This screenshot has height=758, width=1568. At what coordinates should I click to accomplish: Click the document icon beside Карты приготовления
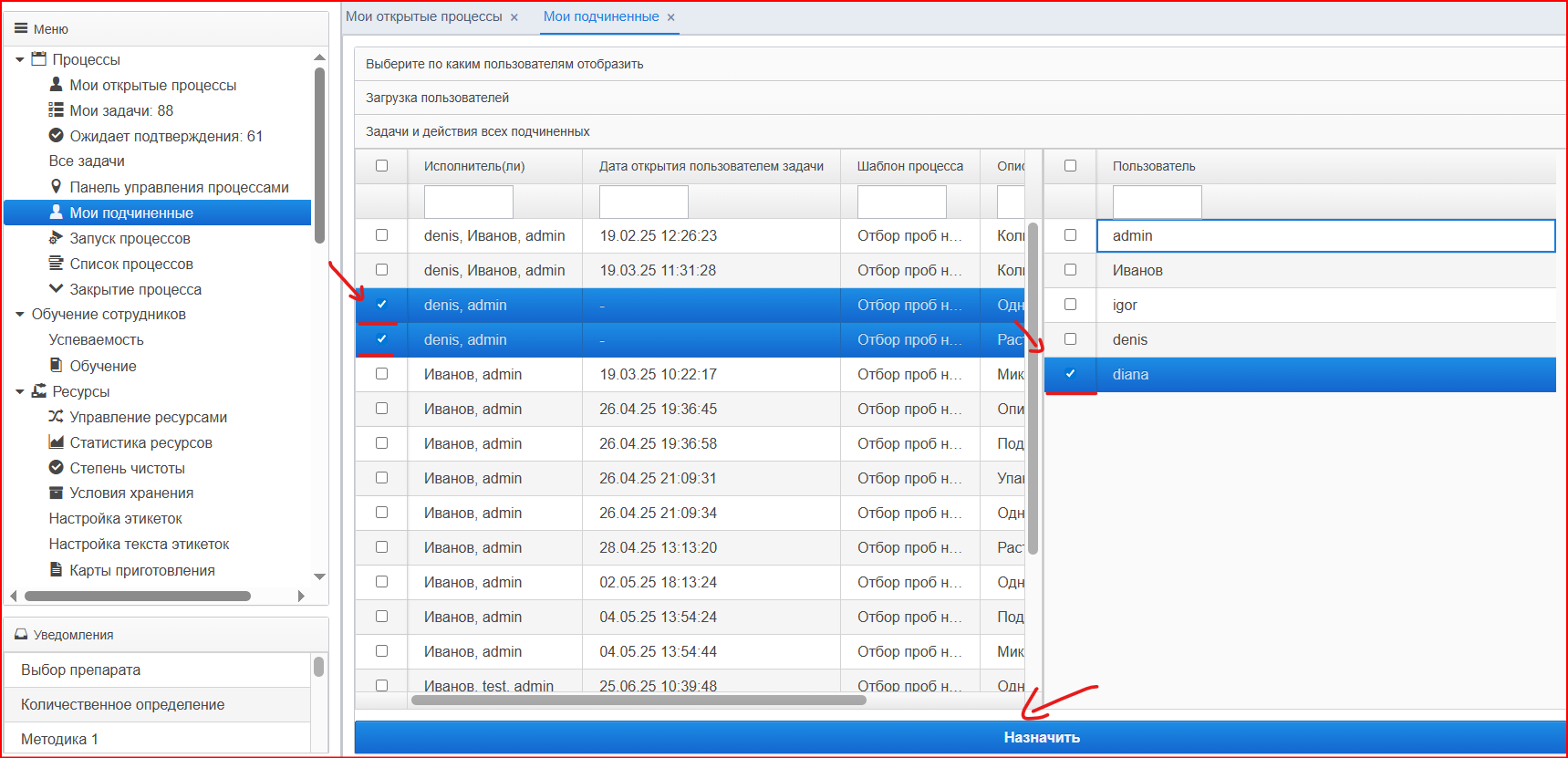(56, 569)
